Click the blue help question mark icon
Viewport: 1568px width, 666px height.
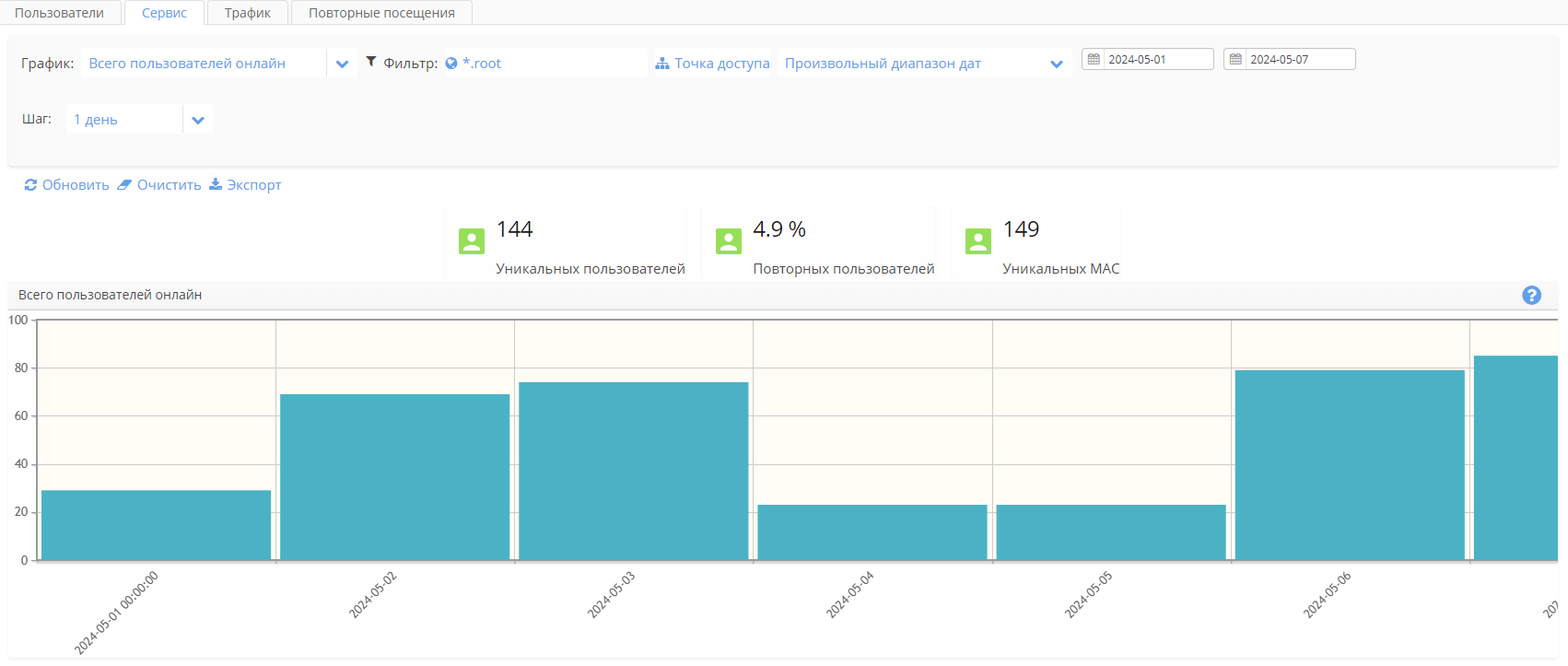click(1531, 295)
